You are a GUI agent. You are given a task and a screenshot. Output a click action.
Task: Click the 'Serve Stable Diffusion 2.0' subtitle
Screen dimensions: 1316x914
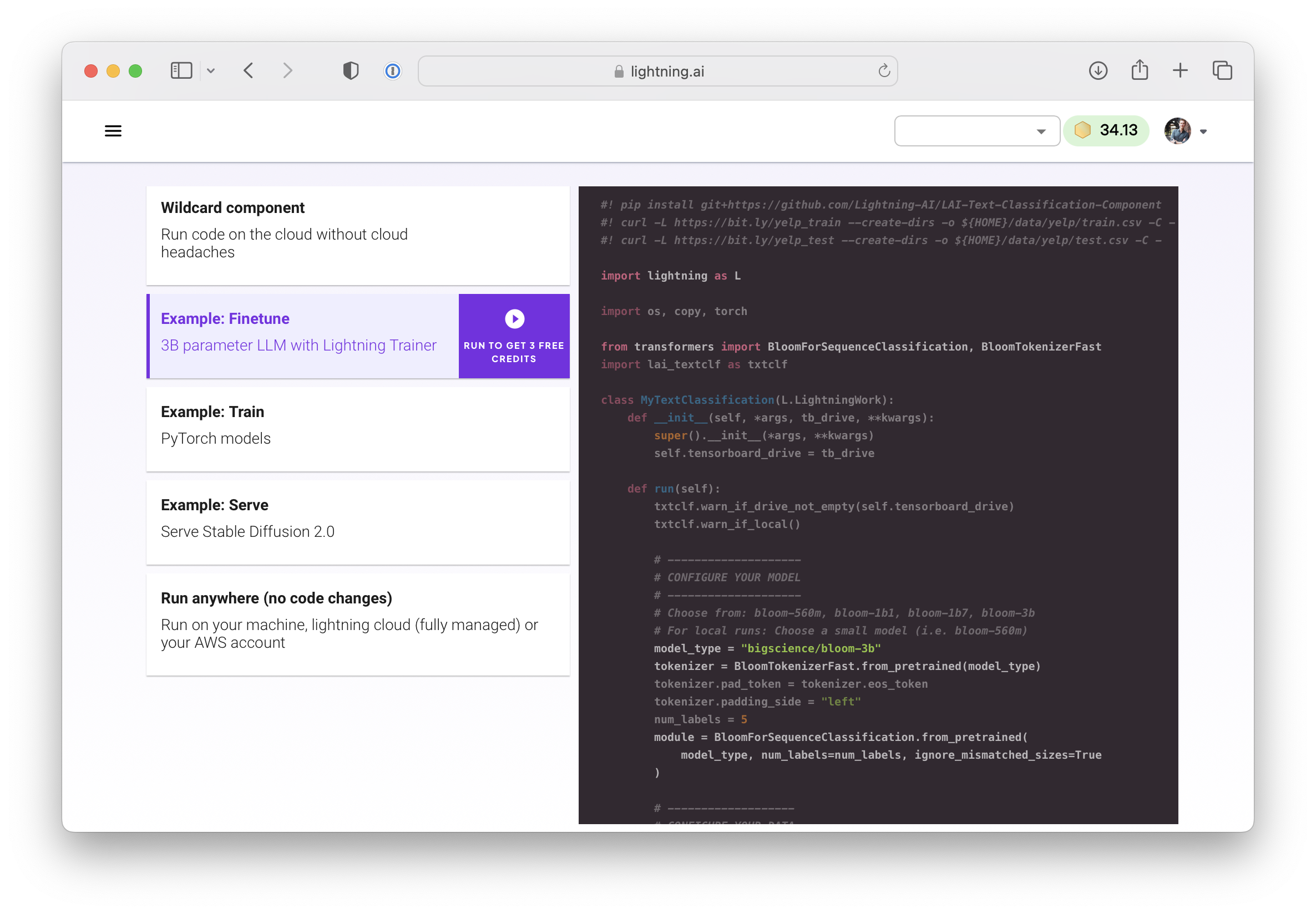[247, 532]
